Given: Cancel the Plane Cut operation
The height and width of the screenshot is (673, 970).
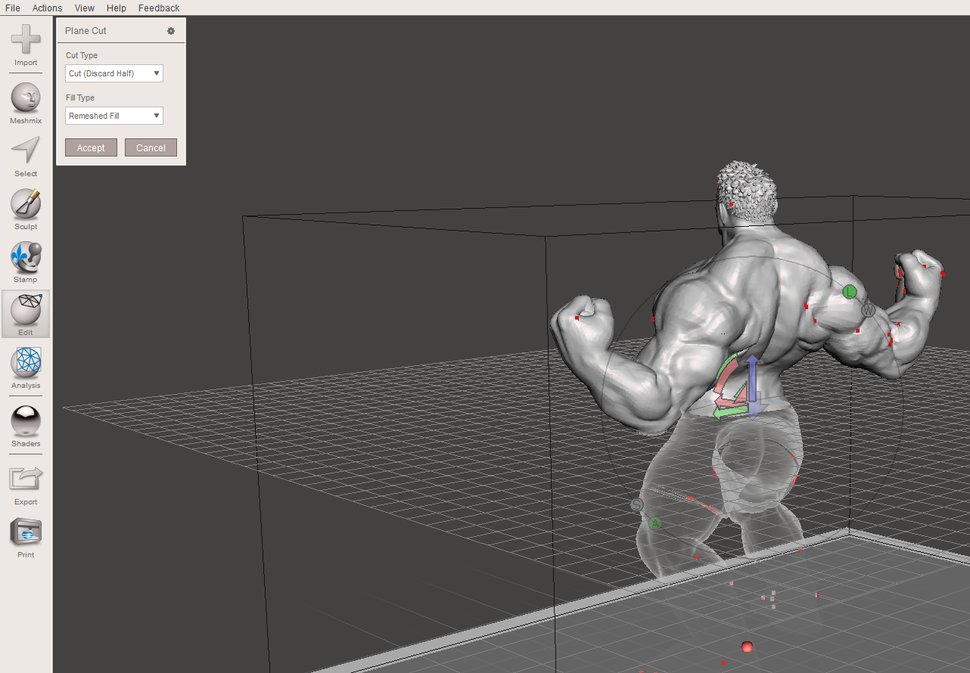Looking at the screenshot, I should point(150,147).
